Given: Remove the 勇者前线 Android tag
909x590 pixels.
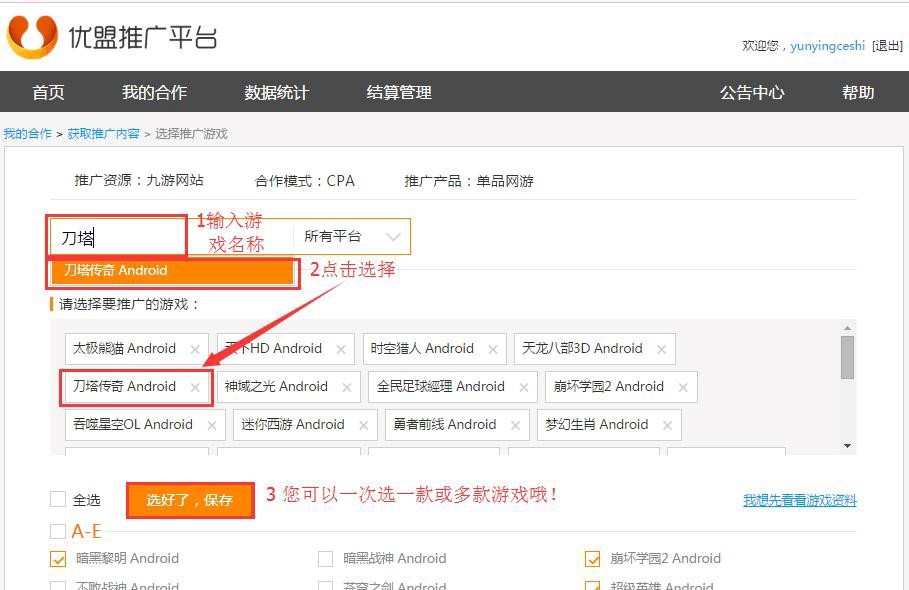Looking at the screenshot, I should [x=515, y=426].
